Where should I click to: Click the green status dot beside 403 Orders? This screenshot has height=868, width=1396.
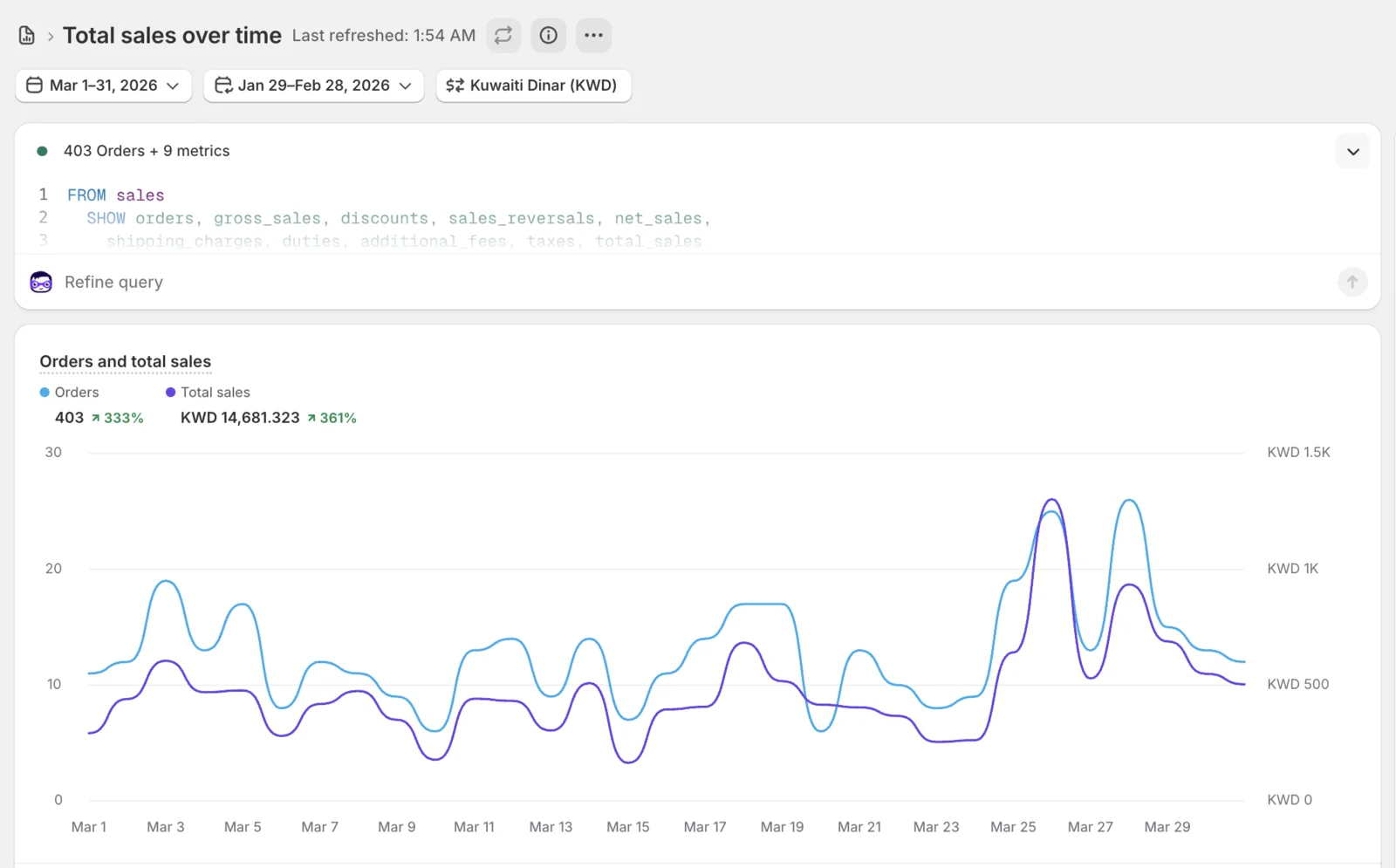[42, 151]
